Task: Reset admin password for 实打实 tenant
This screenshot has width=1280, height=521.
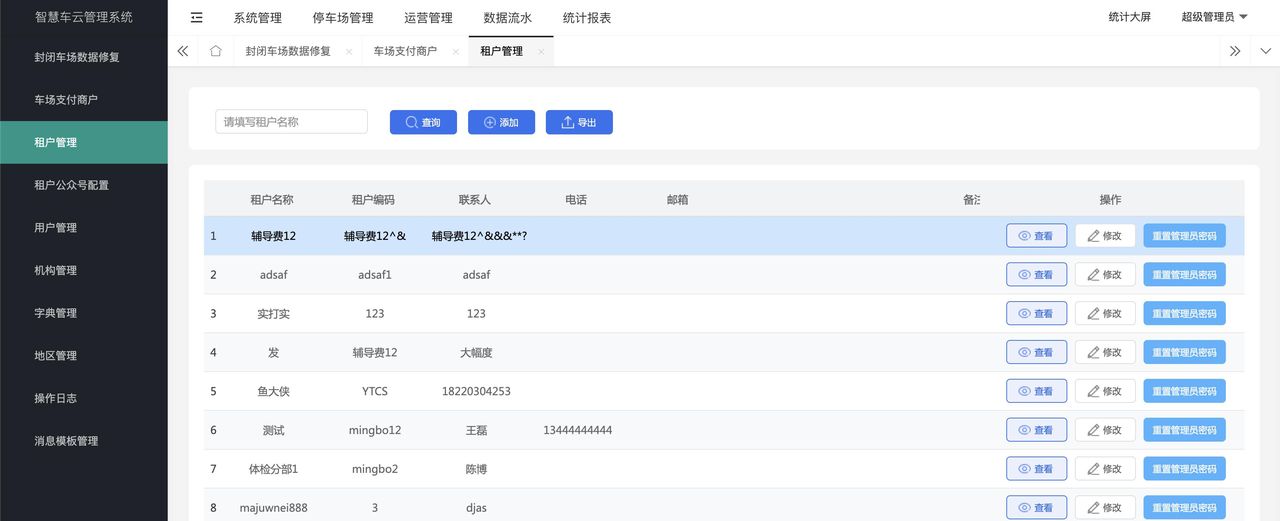Action: [1184, 313]
